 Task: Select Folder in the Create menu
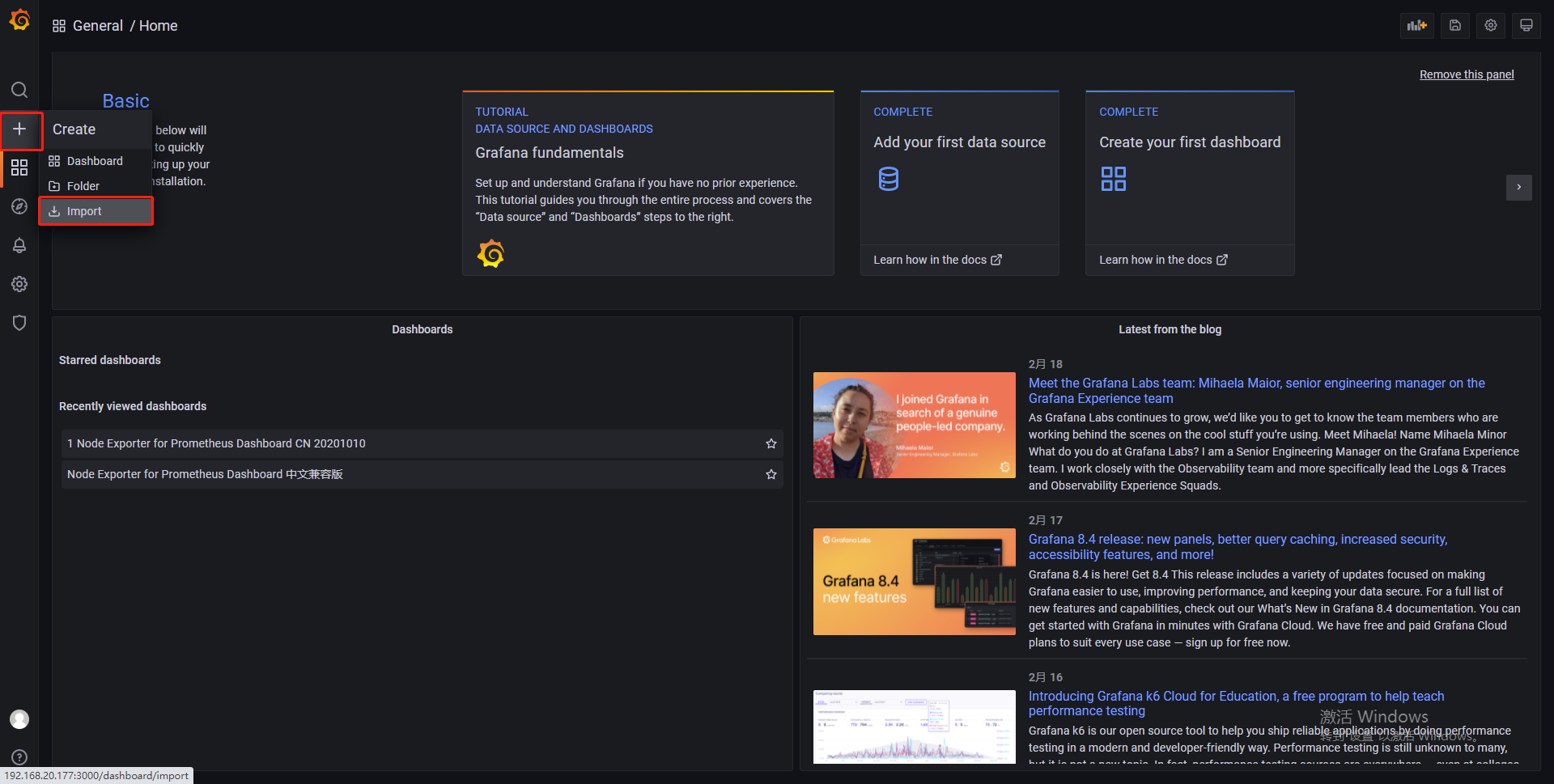coord(96,186)
